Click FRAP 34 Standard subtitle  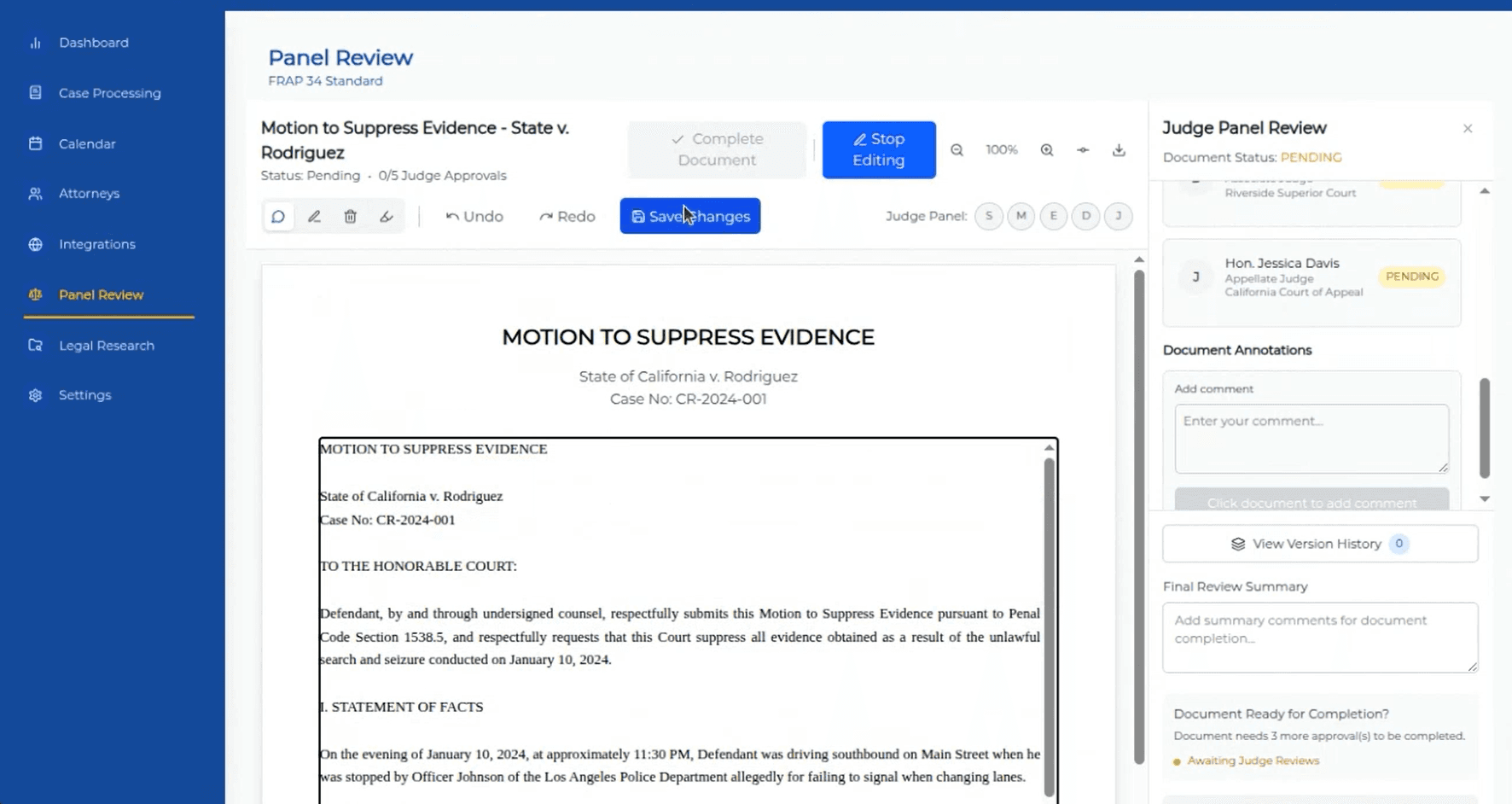click(325, 81)
